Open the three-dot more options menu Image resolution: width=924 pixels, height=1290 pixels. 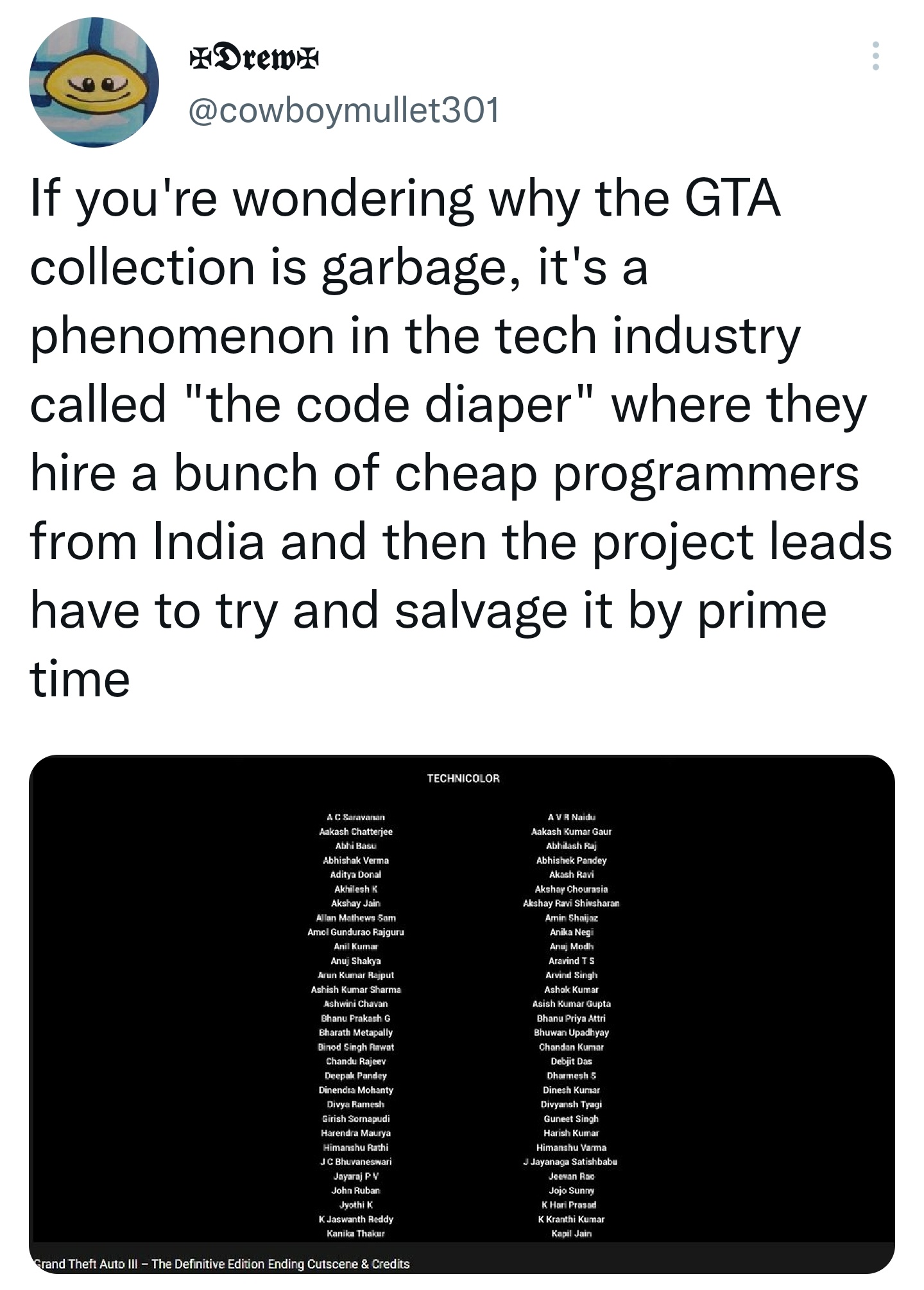tap(875, 56)
